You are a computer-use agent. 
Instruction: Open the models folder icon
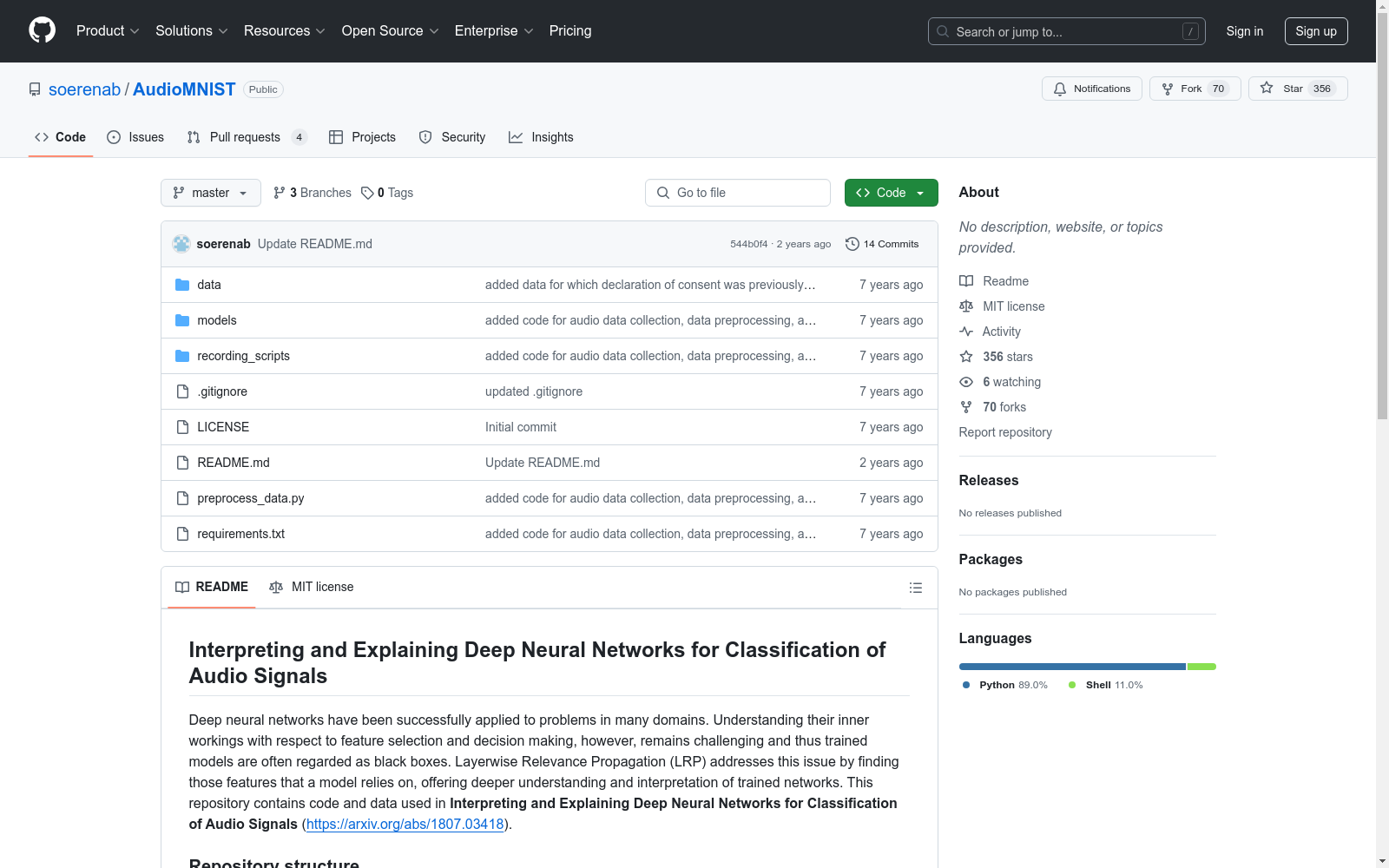pyautogui.click(x=182, y=320)
